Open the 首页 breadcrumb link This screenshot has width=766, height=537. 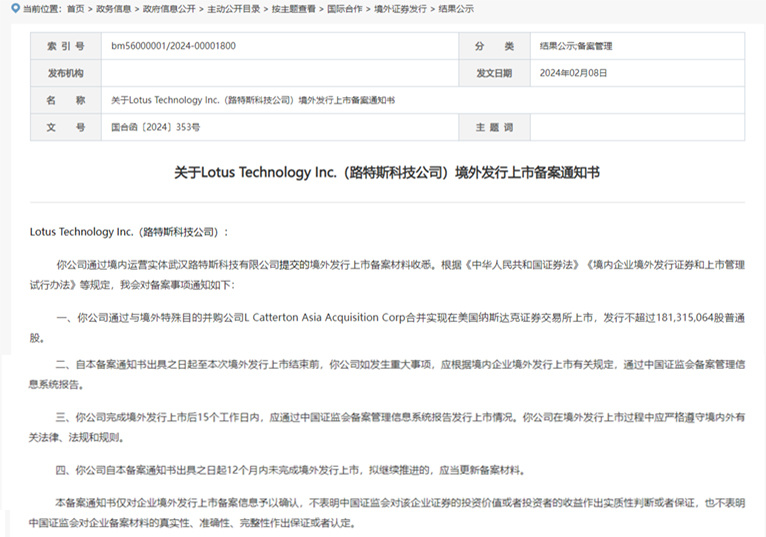[x=75, y=9]
